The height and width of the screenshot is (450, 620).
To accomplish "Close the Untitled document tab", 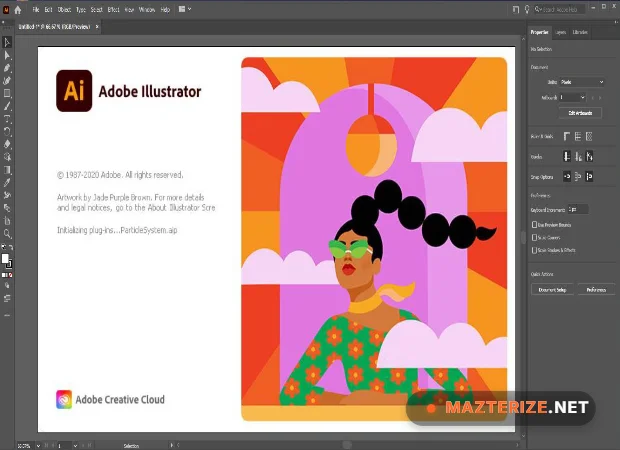I will tap(97, 26).
